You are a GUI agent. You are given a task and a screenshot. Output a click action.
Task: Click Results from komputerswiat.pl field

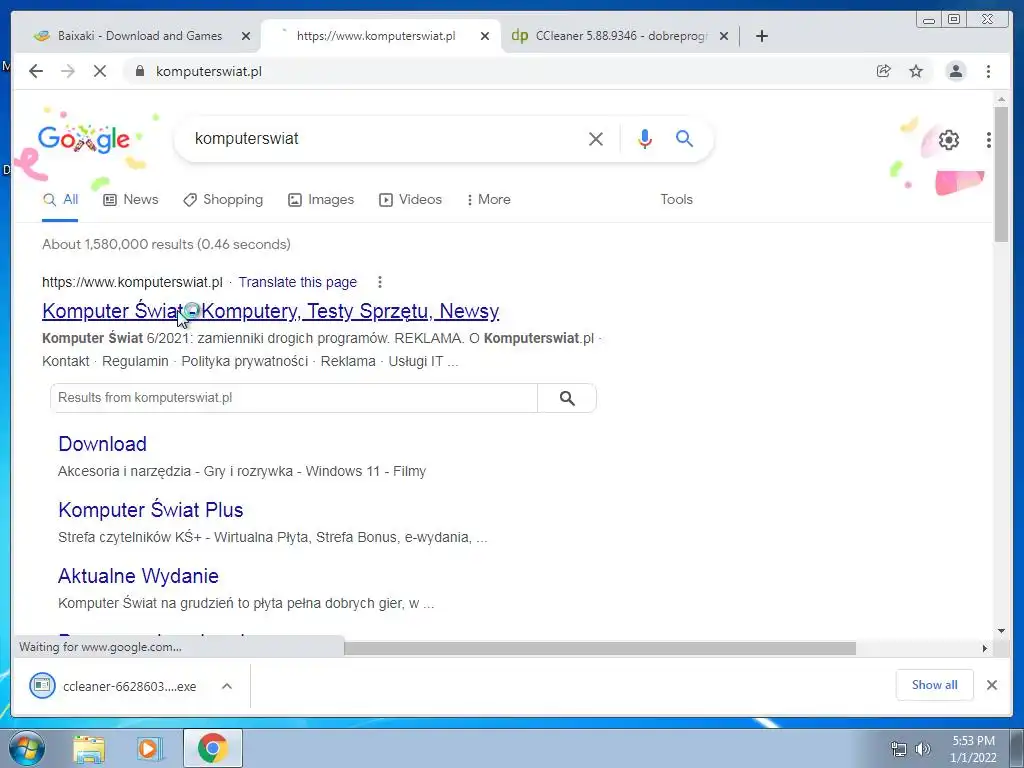(x=294, y=398)
